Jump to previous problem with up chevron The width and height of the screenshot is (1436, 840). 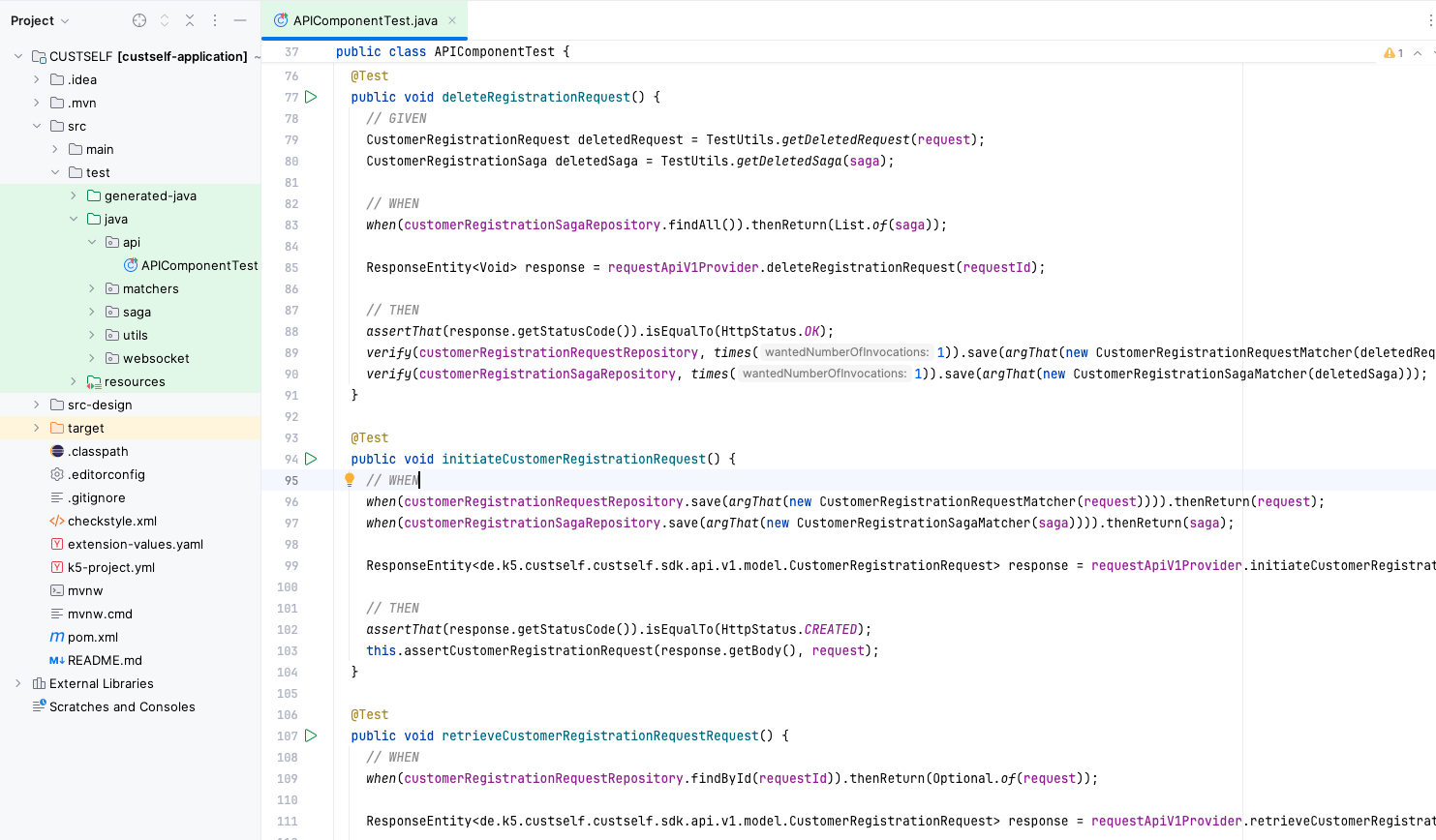click(1416, 52)
